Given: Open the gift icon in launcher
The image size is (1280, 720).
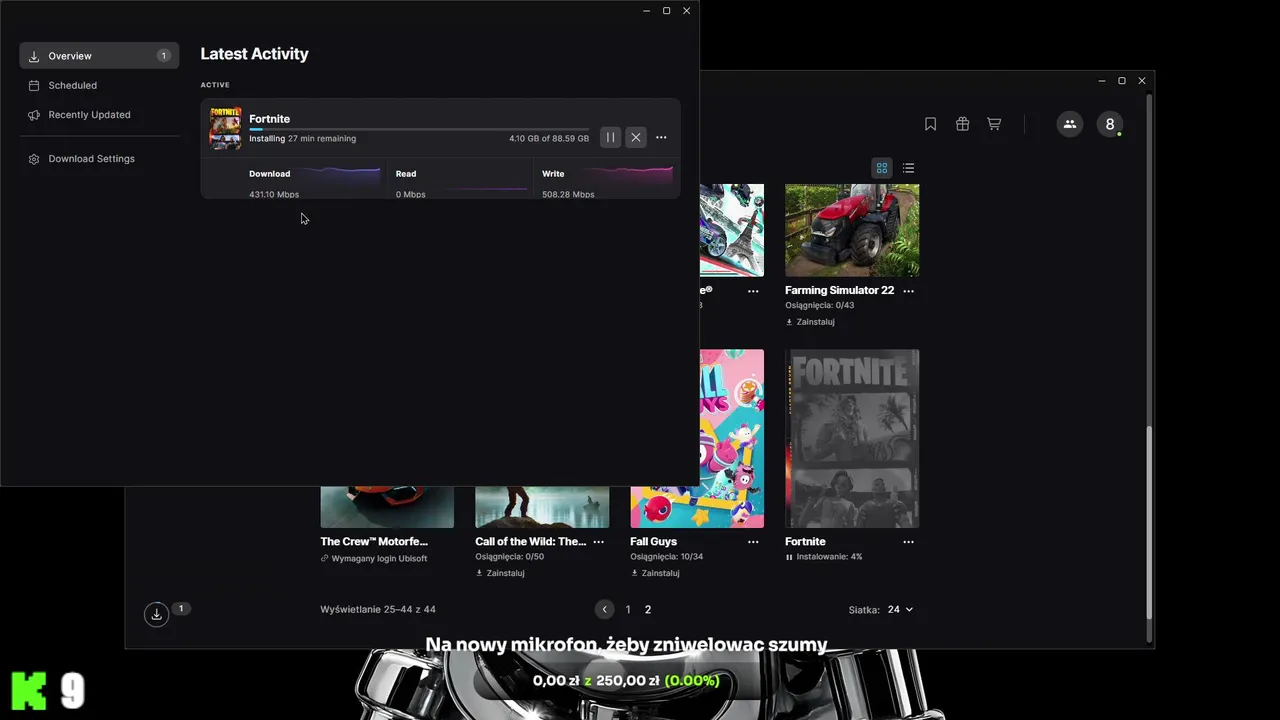Looking at the screenshot, I should [x=962, y=124].
